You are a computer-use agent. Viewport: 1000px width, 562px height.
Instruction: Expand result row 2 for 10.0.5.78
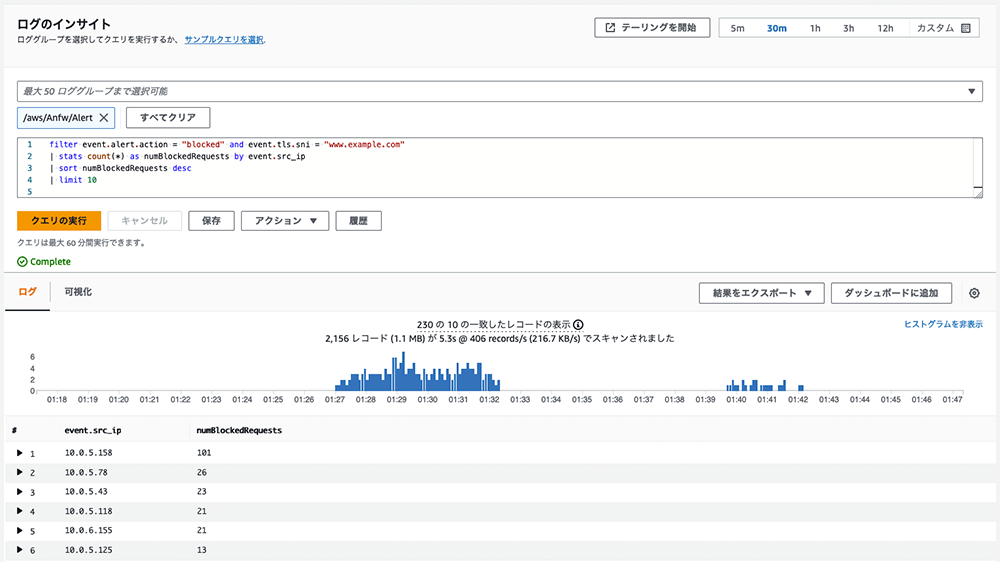pos(20,472)
